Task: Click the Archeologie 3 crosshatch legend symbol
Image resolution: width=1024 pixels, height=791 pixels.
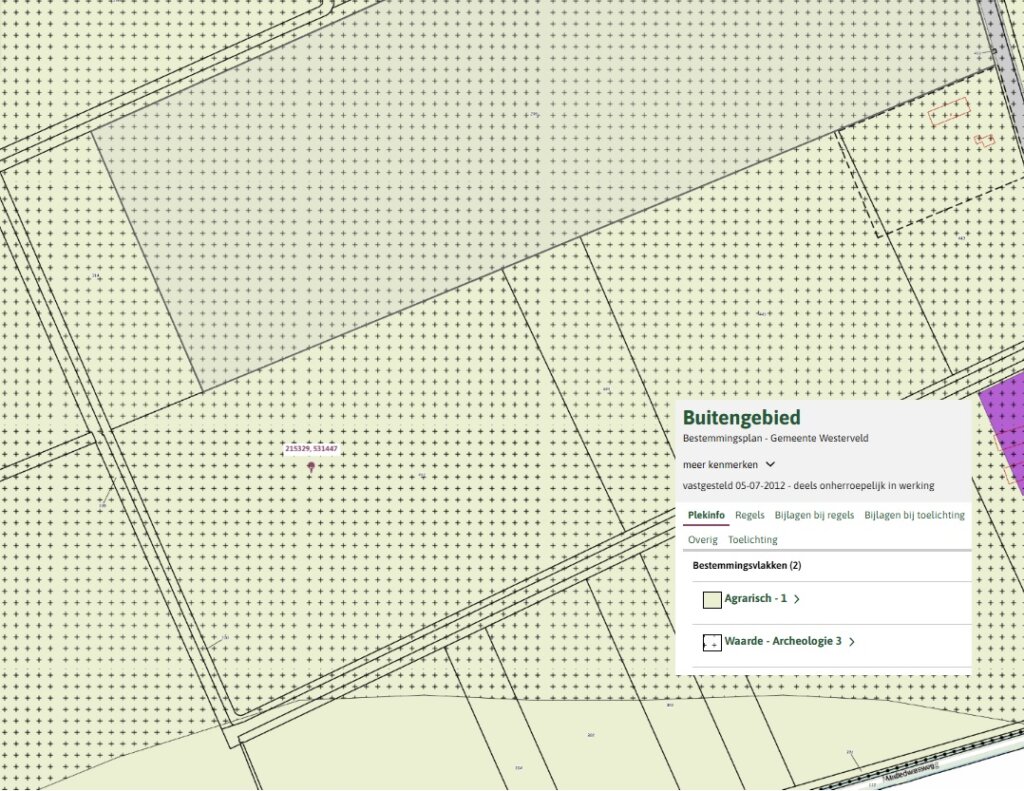Action: pyautogui.click(x=712, y=643)
